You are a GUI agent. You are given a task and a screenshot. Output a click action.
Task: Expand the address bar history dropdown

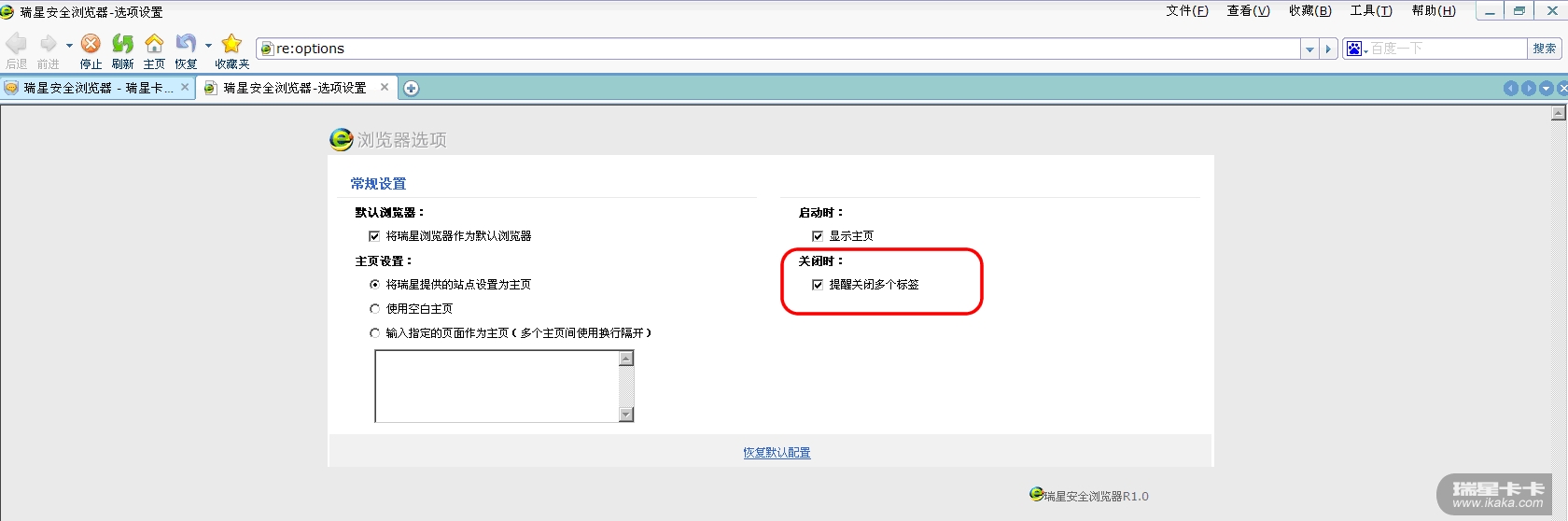pyautogui.click(x=1309, y=49)
